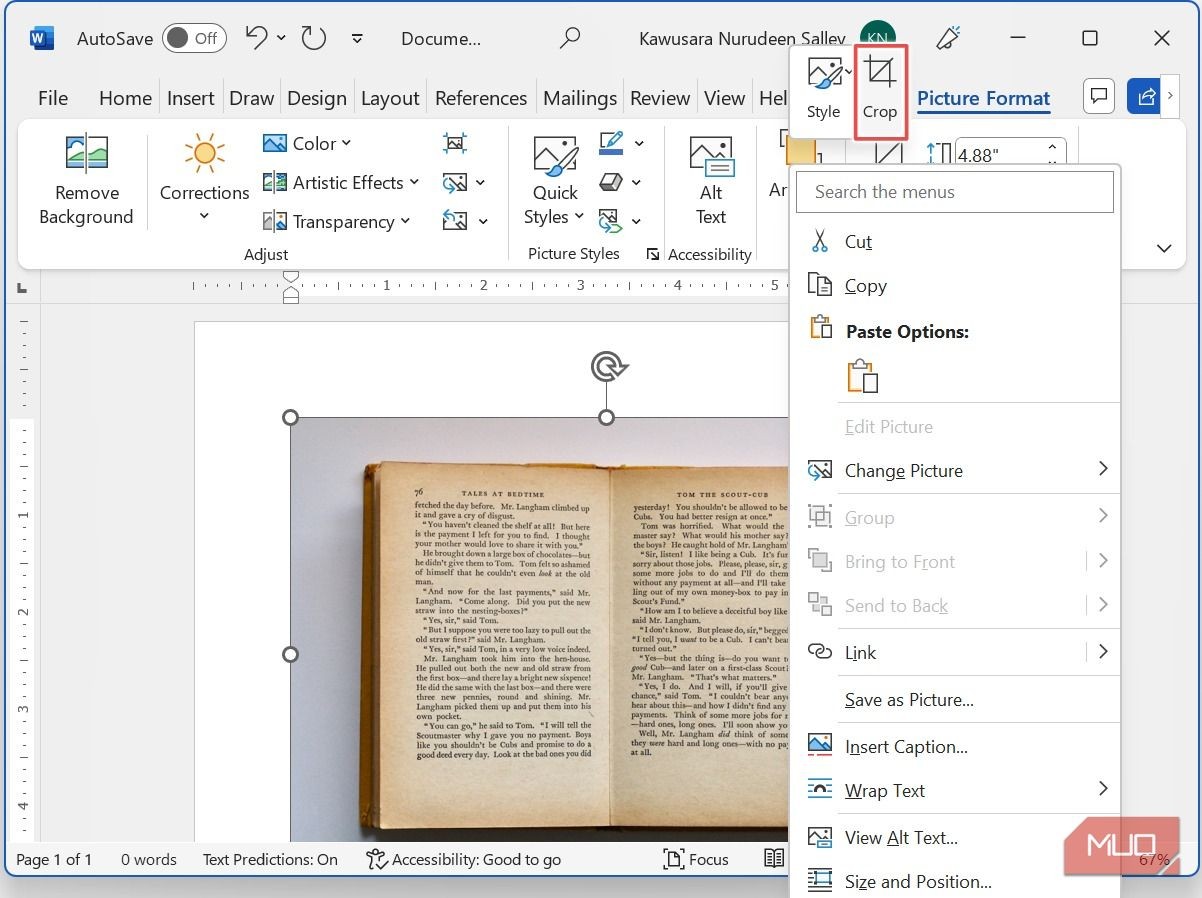1202x898 pixels.
Task: Redo the last action
Action: click(313, 38)
